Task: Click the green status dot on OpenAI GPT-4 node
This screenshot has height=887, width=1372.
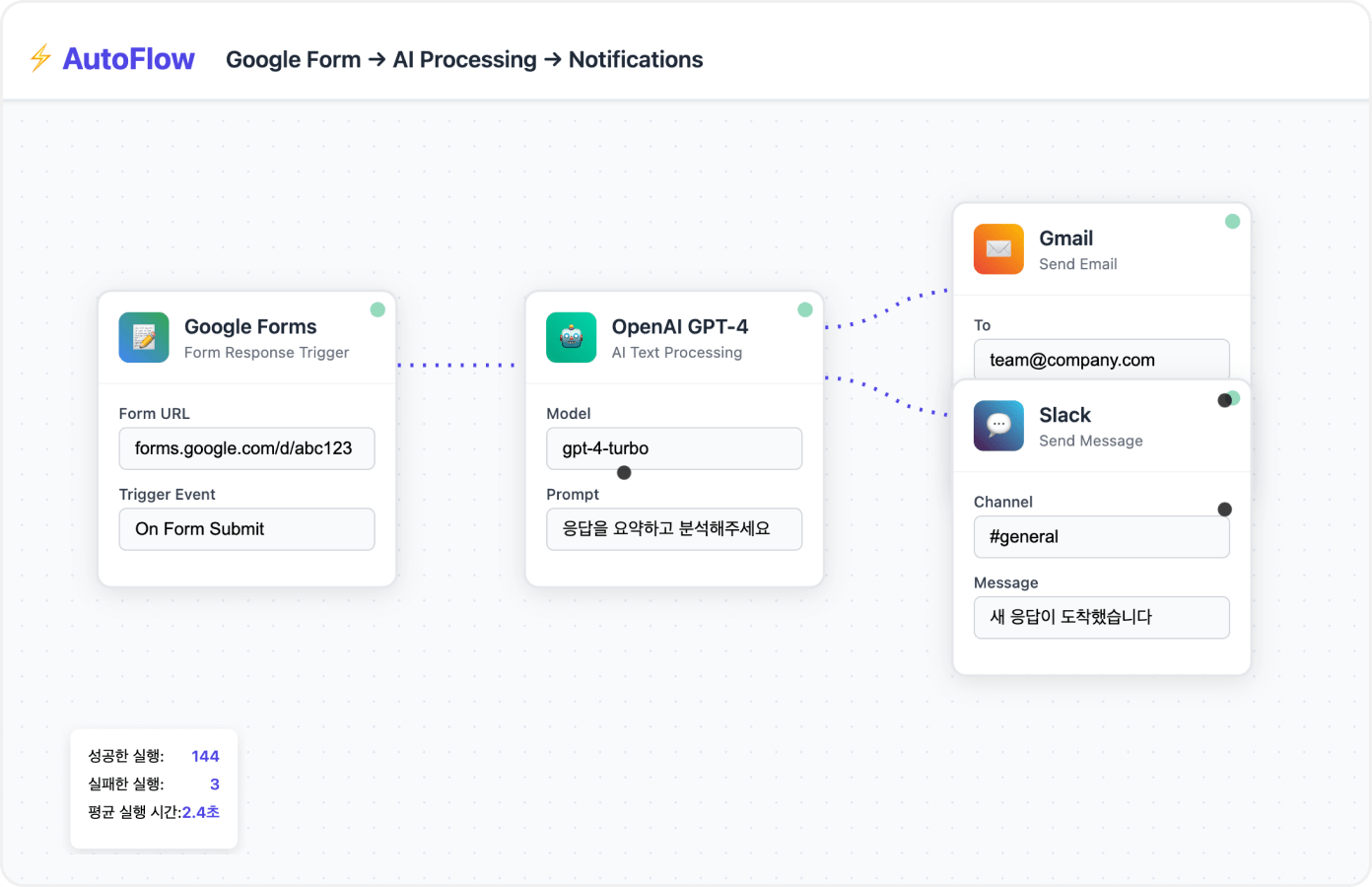Action: point(805,309)
